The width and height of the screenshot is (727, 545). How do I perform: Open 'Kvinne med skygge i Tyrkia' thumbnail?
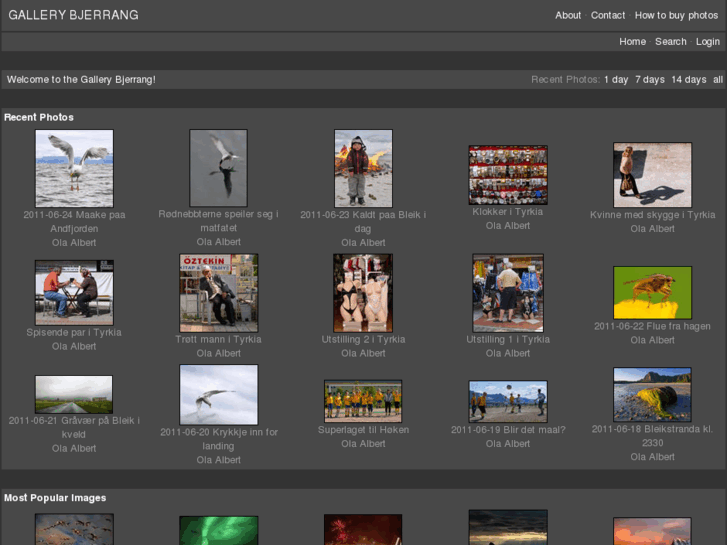coord(652,175)
